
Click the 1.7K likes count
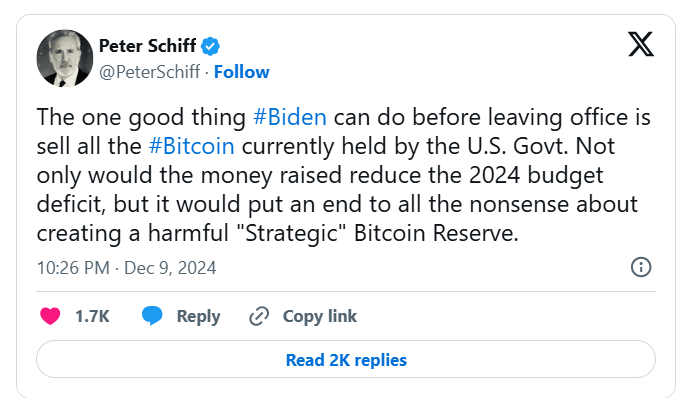click(x=92, y=316)
